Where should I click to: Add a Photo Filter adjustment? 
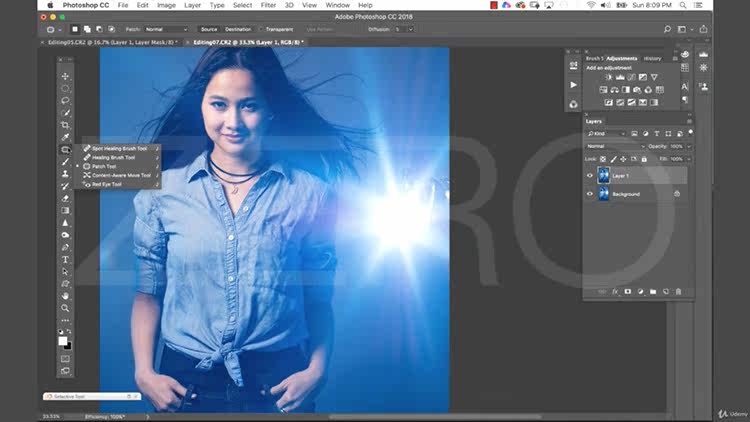(x=637, y=89)
